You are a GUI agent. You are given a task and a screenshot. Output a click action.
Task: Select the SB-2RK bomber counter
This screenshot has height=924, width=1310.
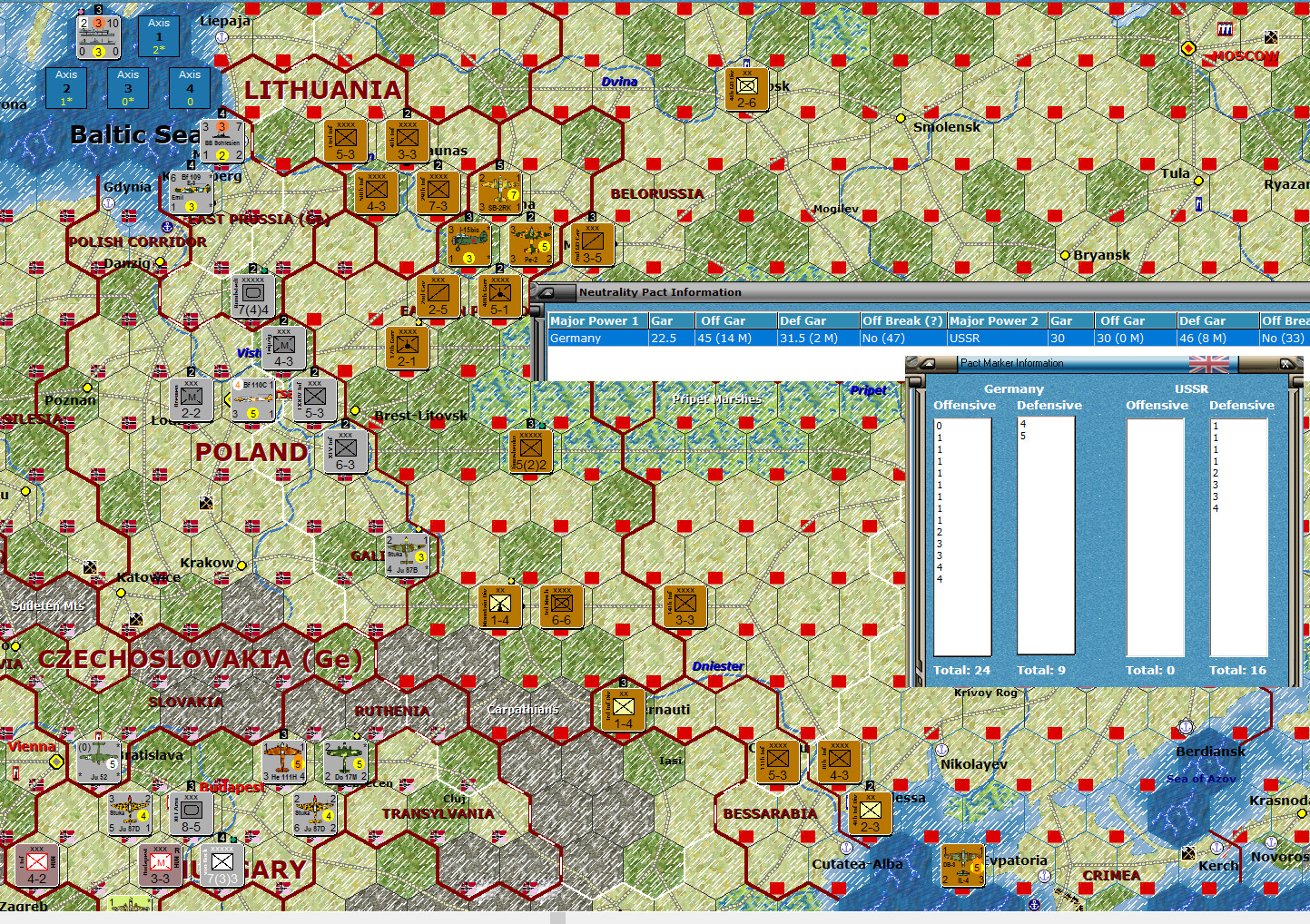[500, 192]
